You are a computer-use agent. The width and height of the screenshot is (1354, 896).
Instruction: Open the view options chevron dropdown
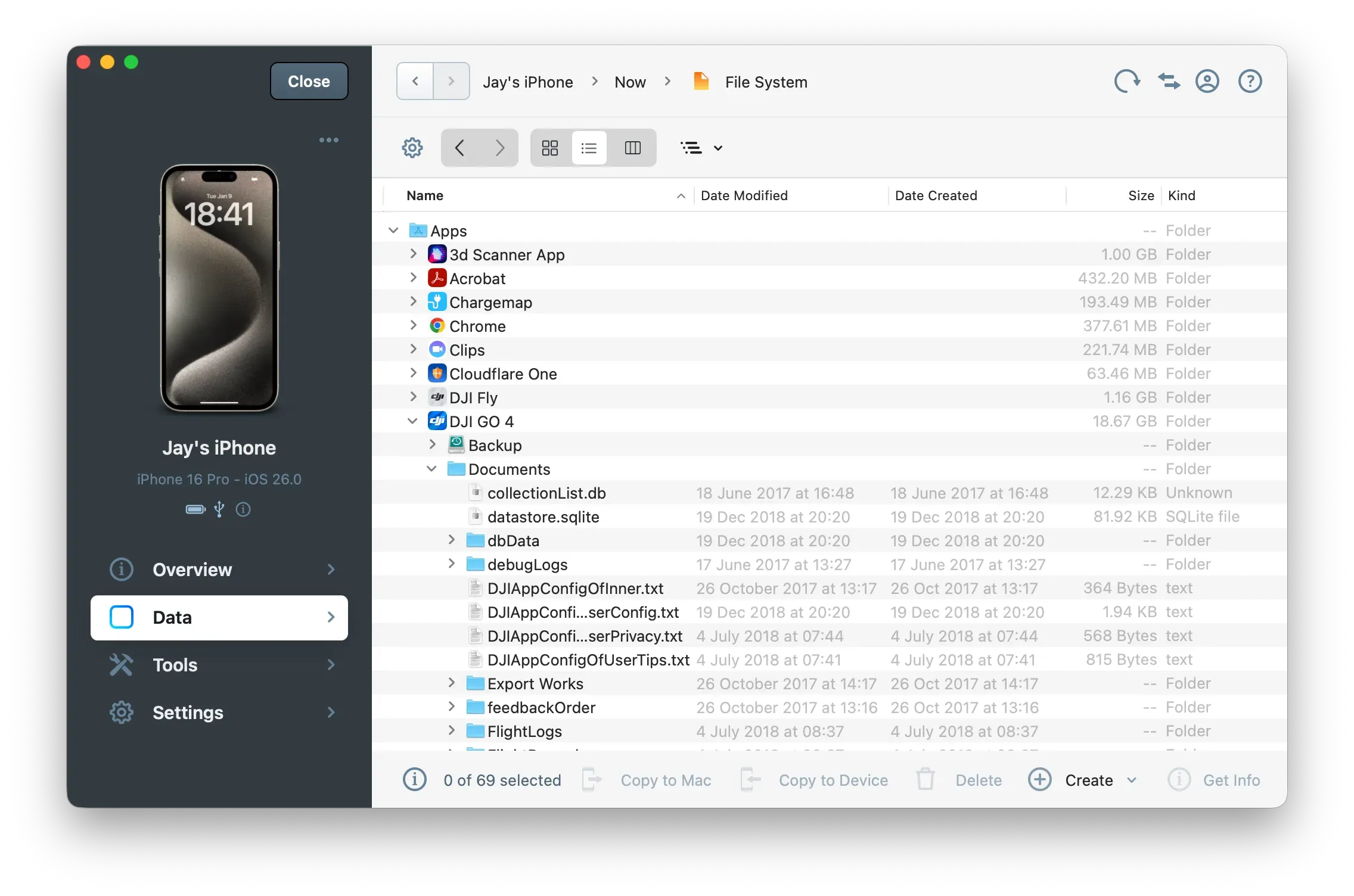(718, 148)
